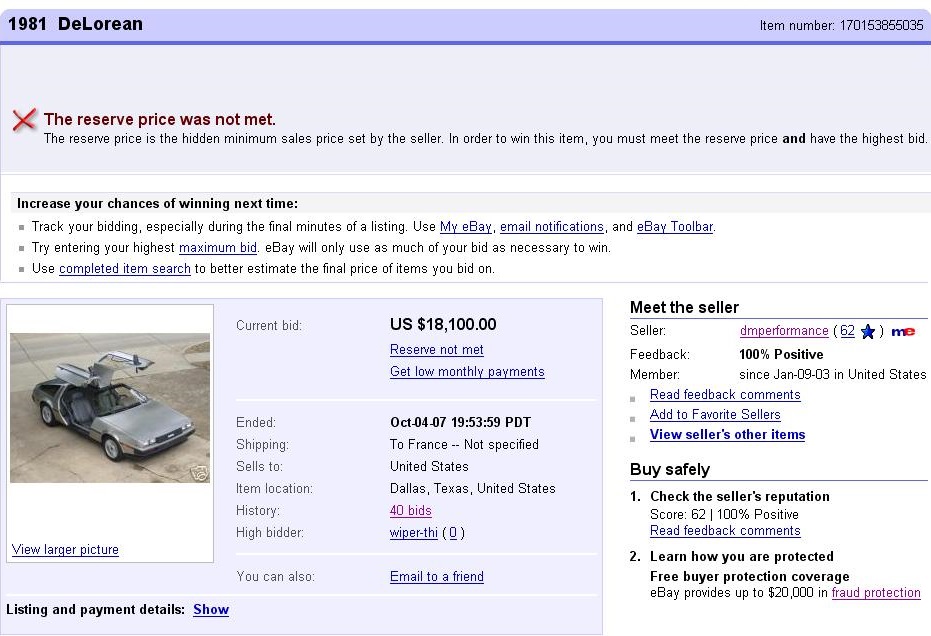The width and height of the screenshot is (931, 636).
Task: Open high bidder wiper-thi profile
Action: 414,533
